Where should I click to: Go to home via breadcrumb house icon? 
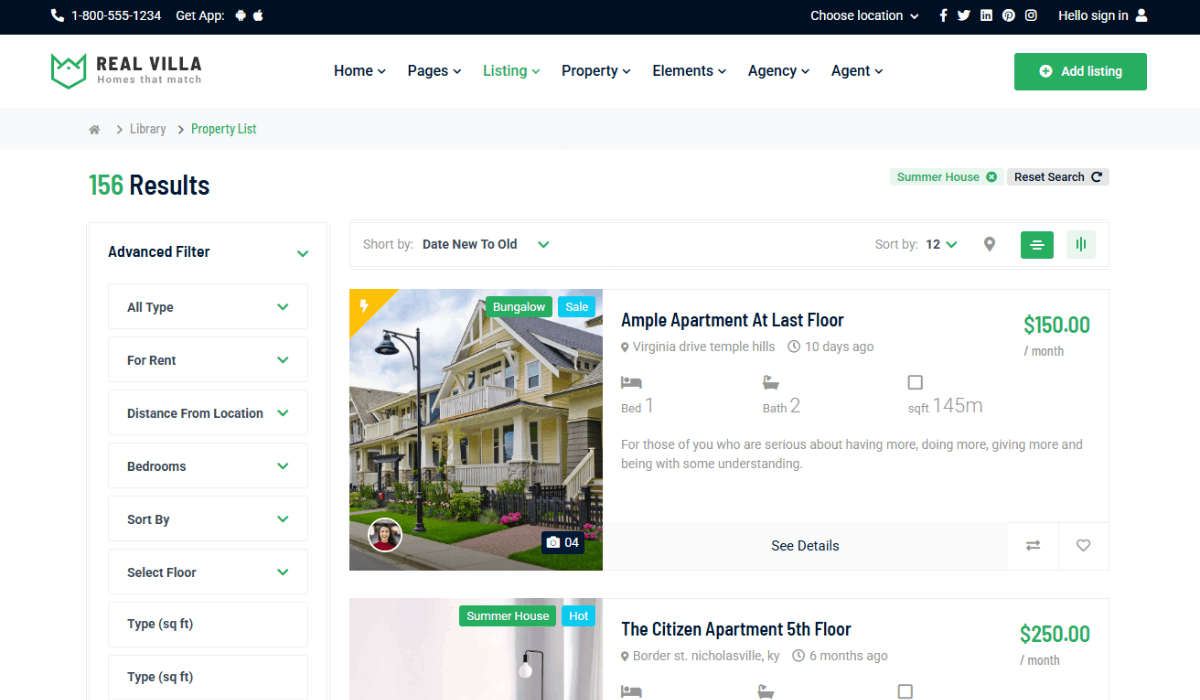point(95,129)
